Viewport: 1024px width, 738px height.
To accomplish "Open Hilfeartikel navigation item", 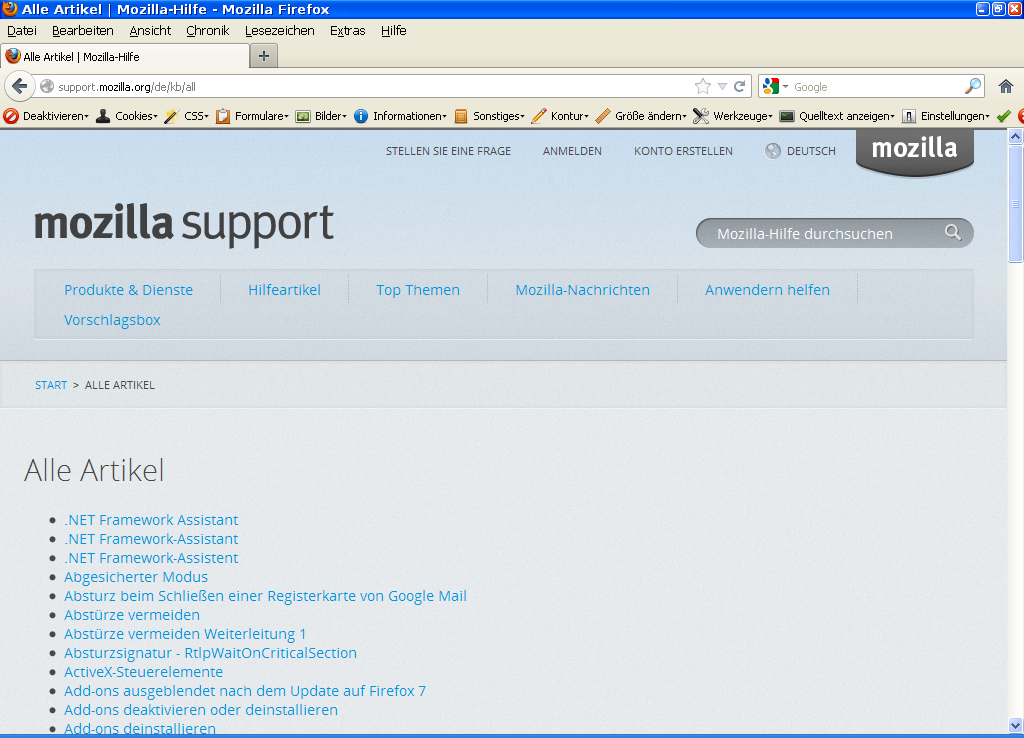I will (284, 290).
